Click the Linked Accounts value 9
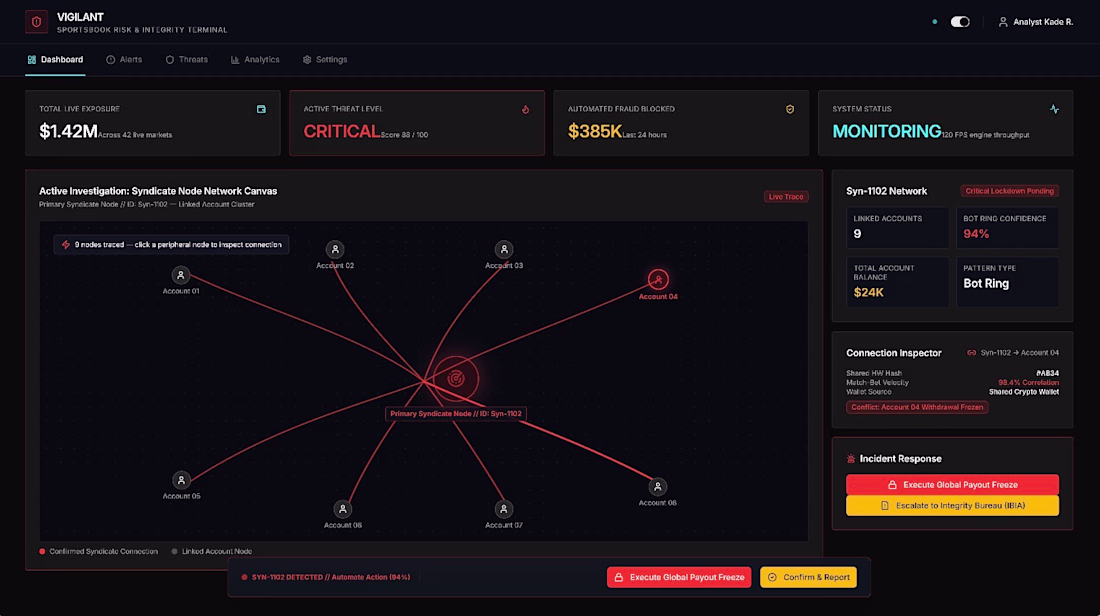1100x616 pixels. point(857,234)
